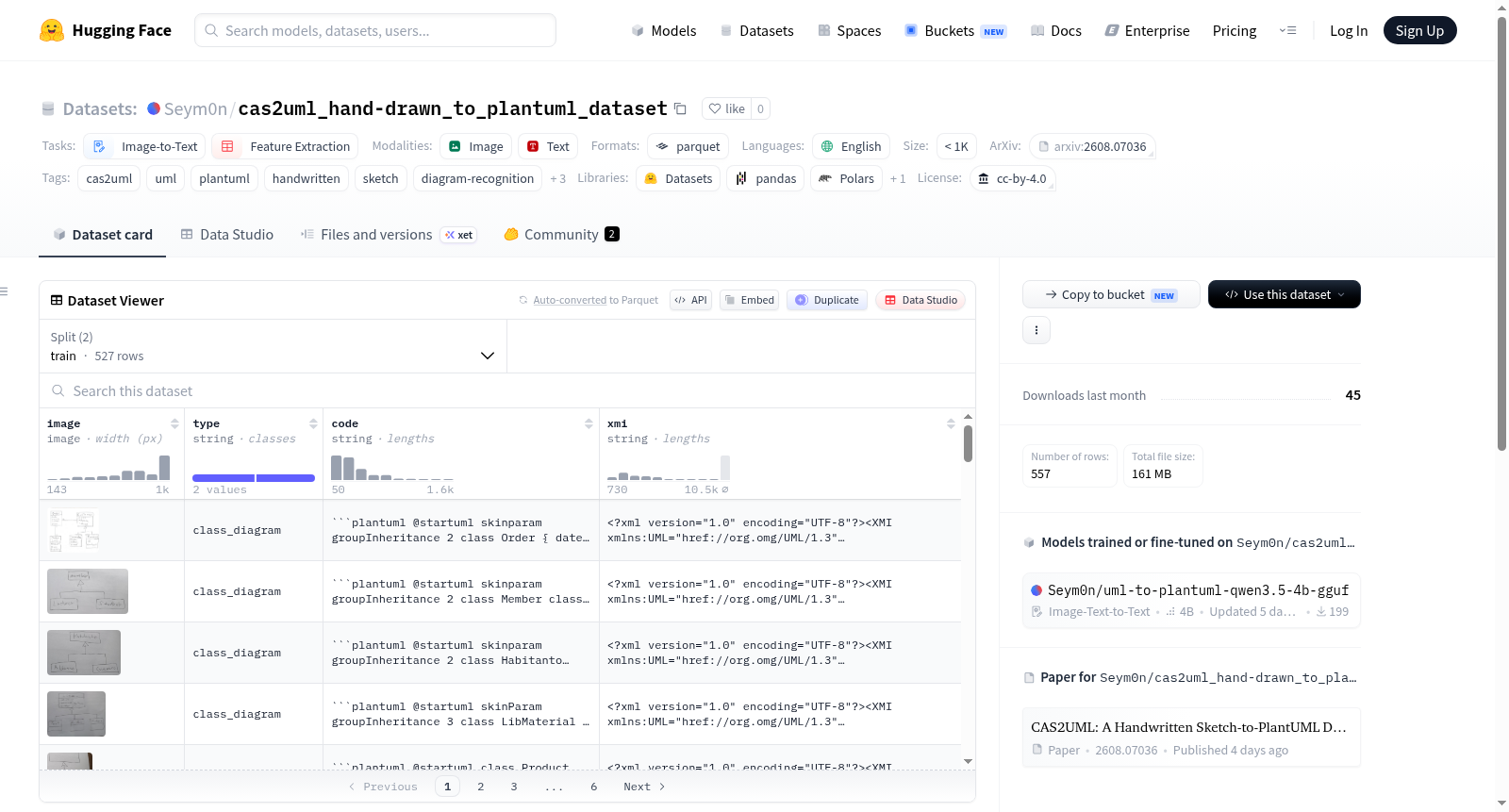The image size is (1509, 812).
Task: Expand the +3 more tags
Action: [x=558, y=178]
